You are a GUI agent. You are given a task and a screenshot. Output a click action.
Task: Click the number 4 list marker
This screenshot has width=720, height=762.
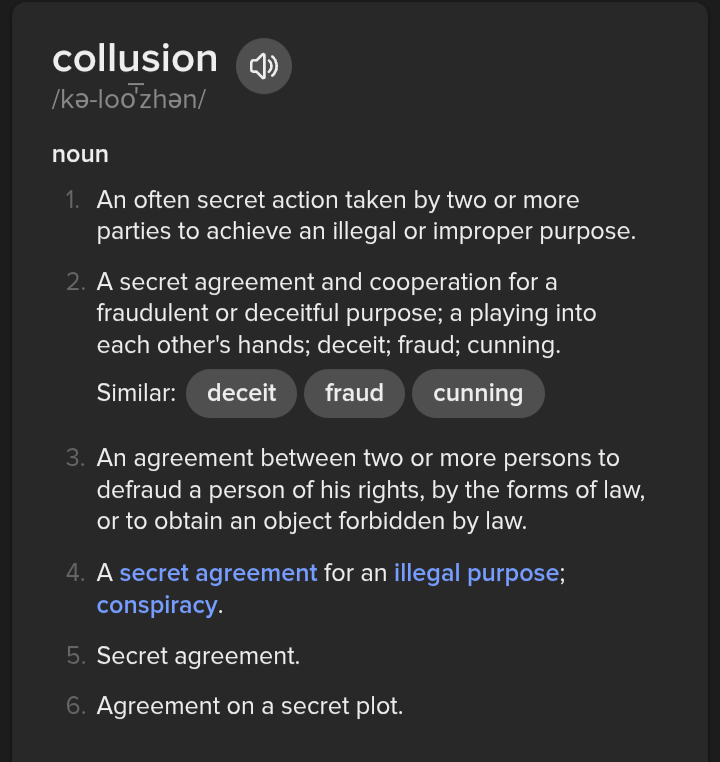(x=75, y=573)
